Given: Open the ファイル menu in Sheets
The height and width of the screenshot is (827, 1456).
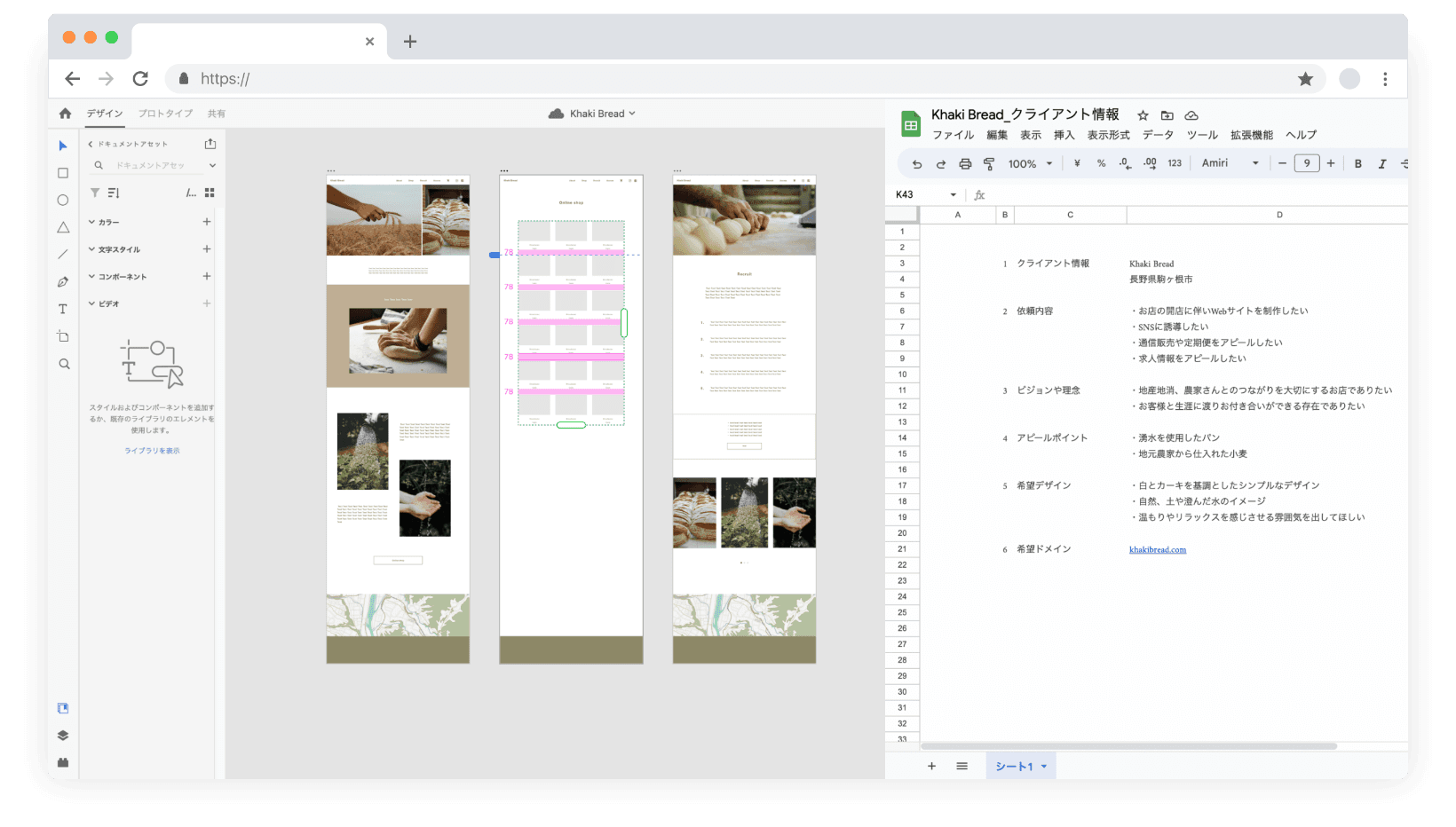Looking at the screenshot, I should (x=953, y=136).
